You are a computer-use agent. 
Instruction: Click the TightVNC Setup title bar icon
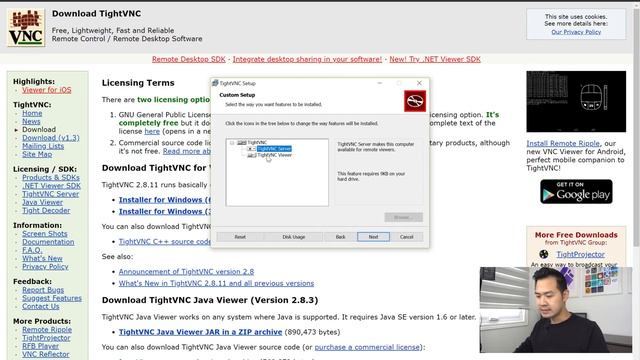(215, 83)
